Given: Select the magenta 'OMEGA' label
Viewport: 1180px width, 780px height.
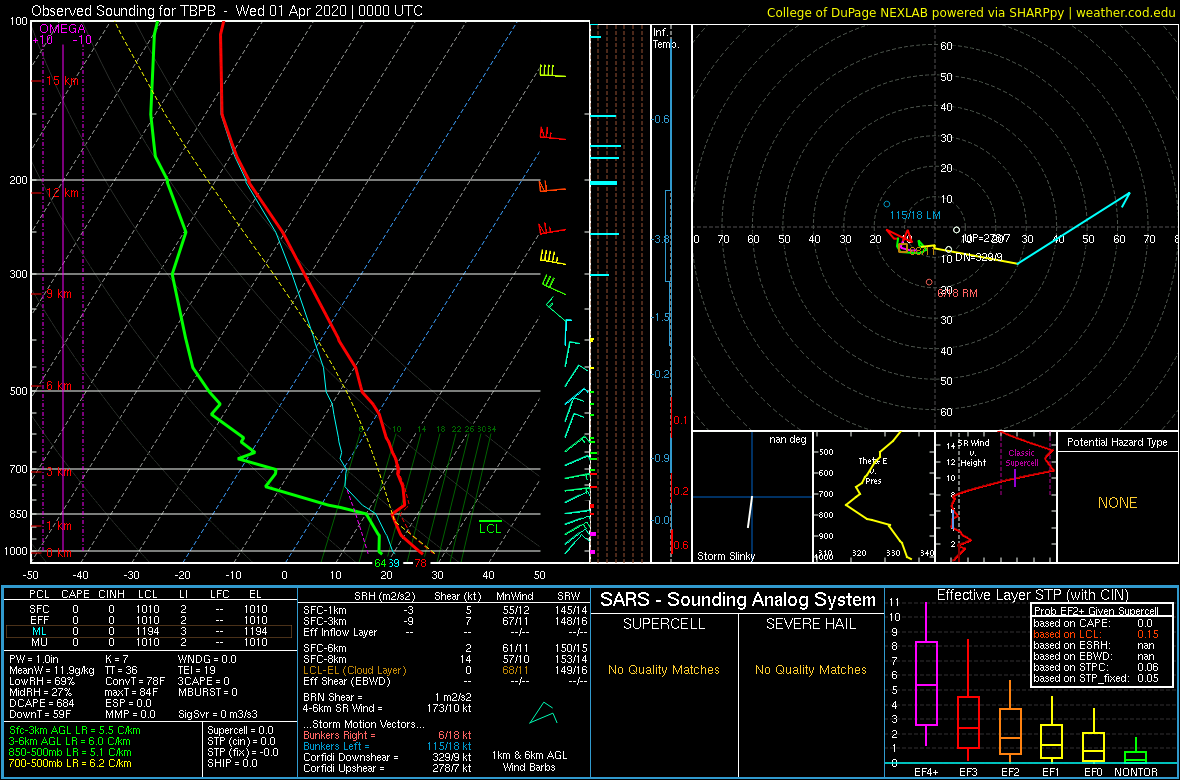Looking at the screenshot, I should [x=62, y=29].
